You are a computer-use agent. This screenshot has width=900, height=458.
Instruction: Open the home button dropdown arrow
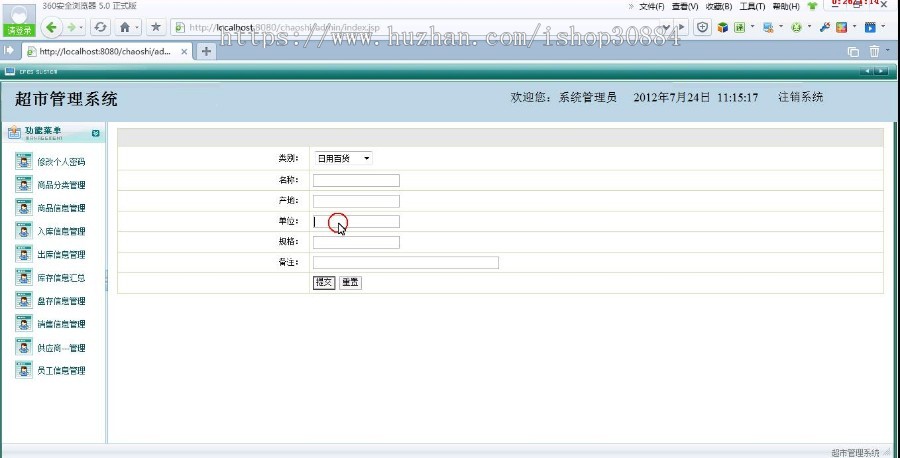click(137, 27)
